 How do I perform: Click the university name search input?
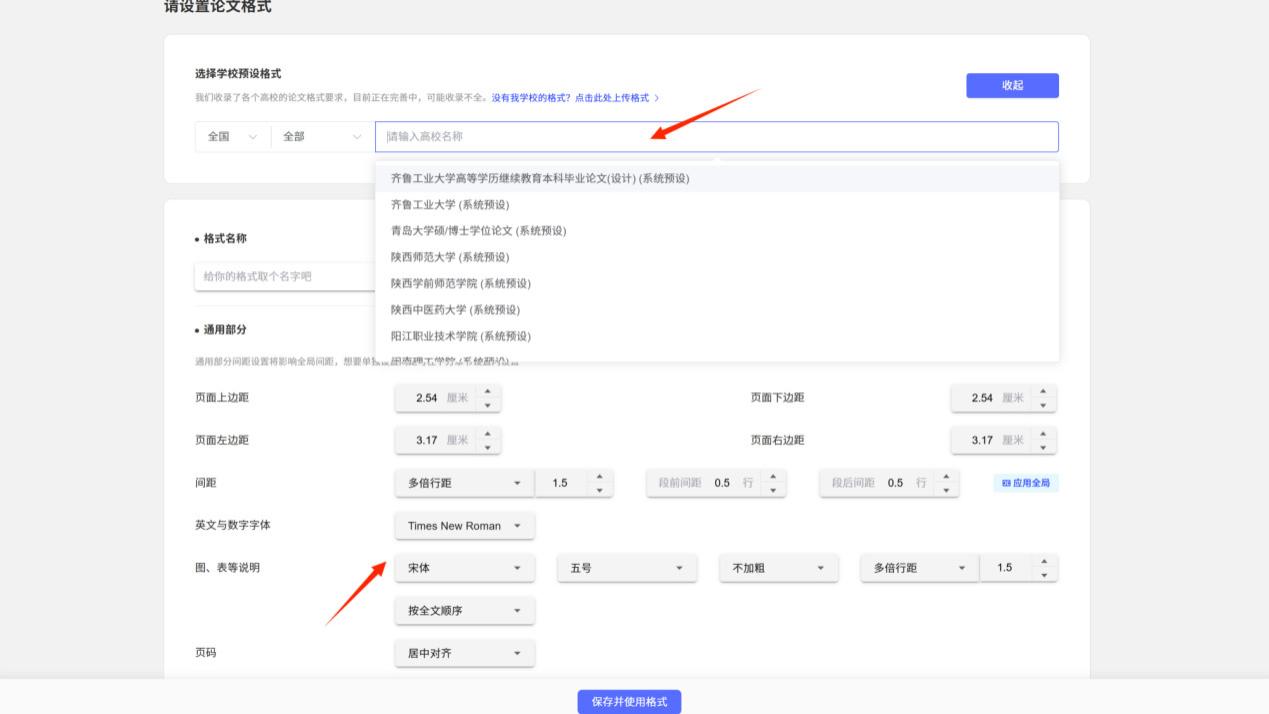coord(716,137)
